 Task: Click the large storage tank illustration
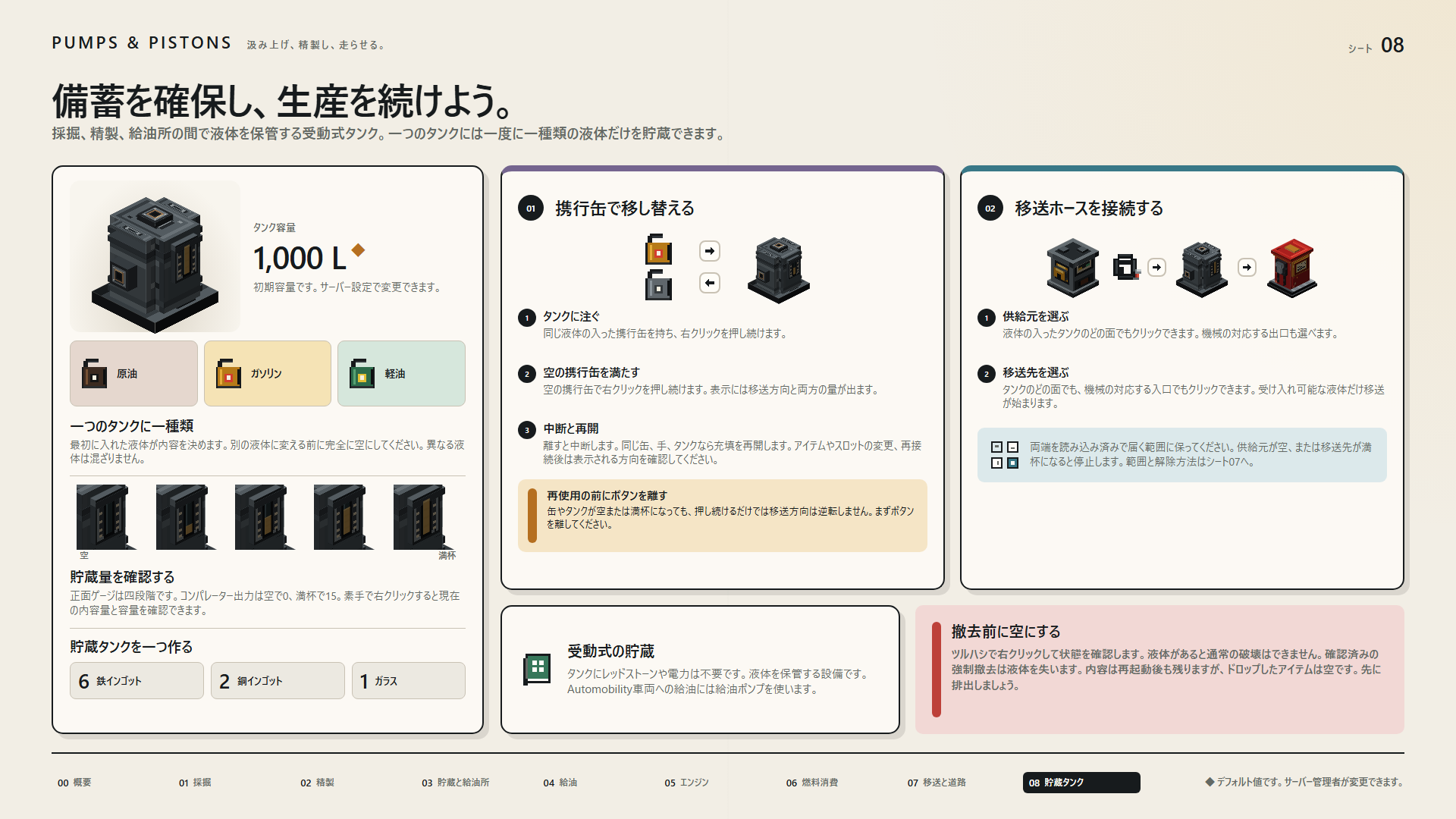155,264
